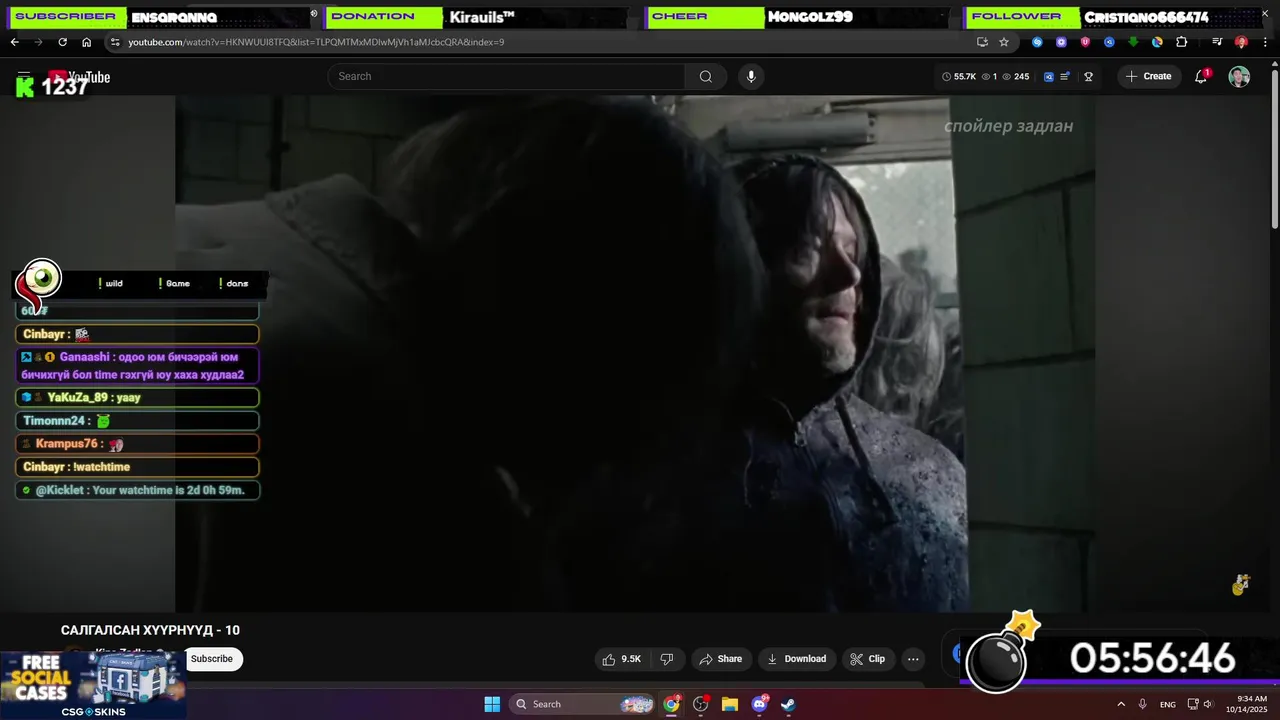
Task: Install page as app icon in address bar
Action: [x=982, y=42]
